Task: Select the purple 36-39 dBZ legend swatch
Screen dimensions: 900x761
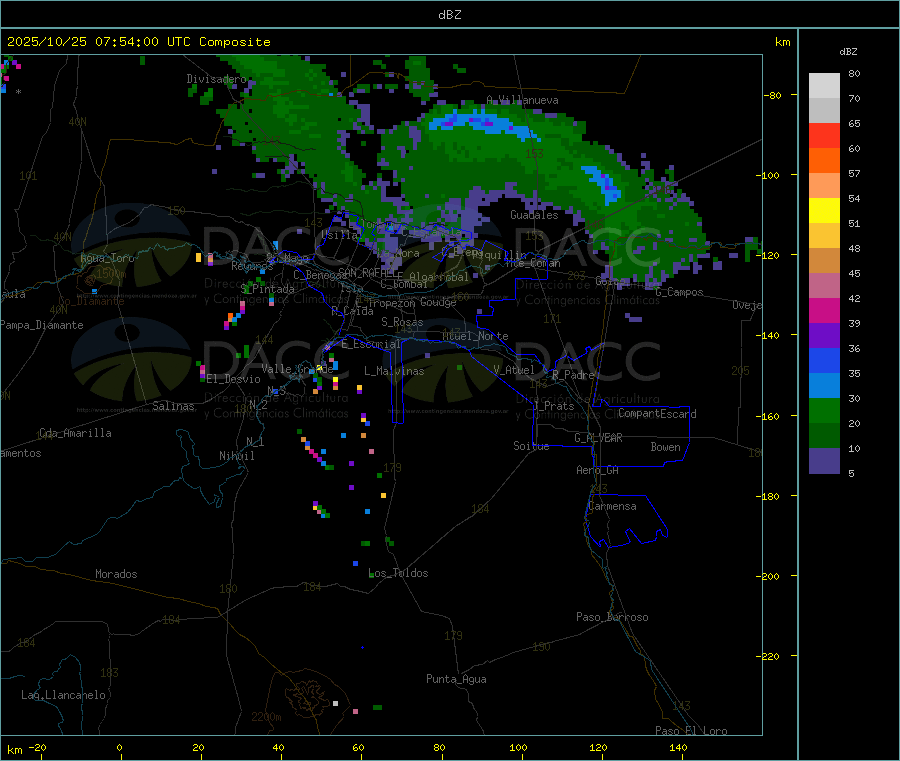Action: point(824,336)
